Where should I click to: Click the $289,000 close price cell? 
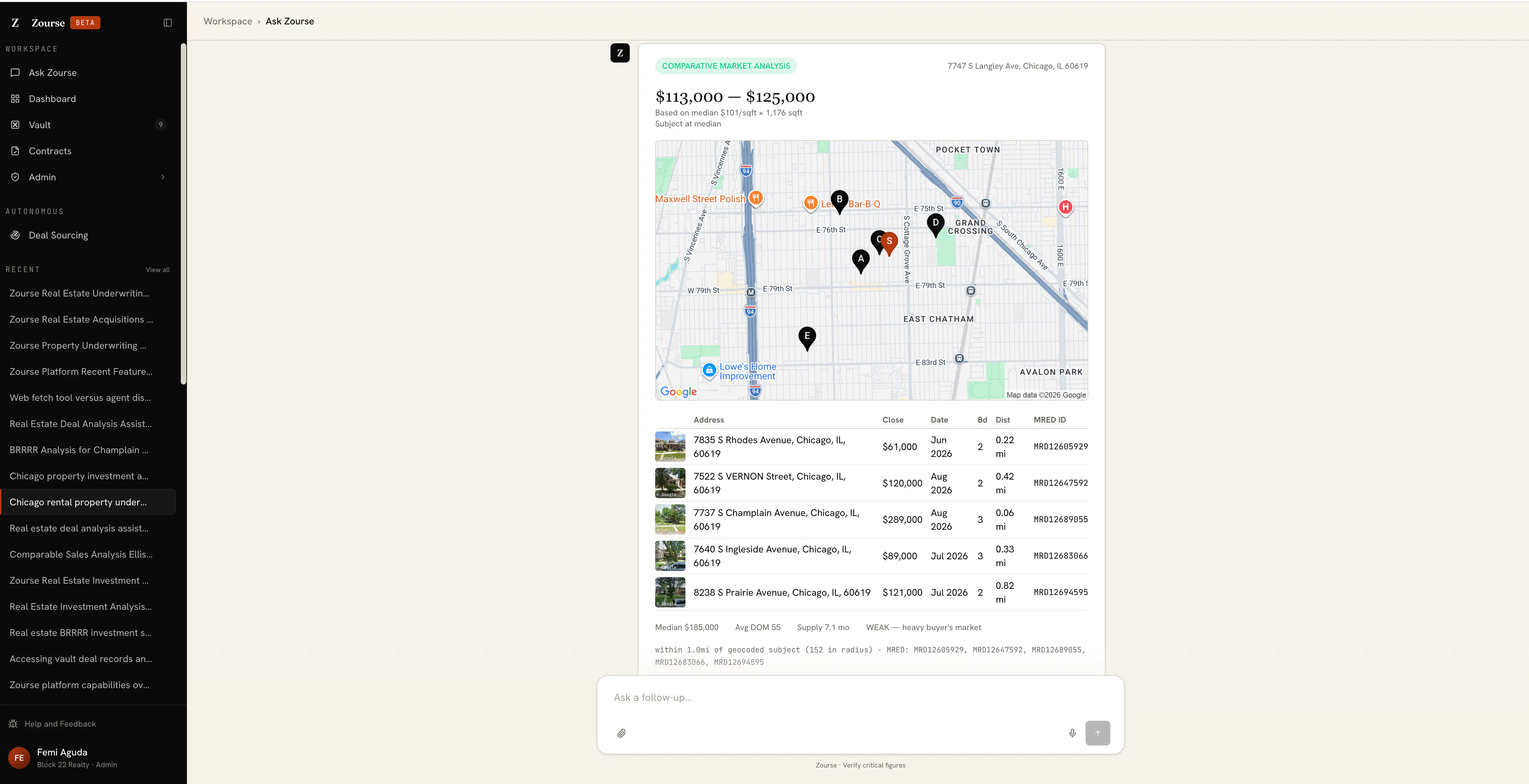click(902, 519)
